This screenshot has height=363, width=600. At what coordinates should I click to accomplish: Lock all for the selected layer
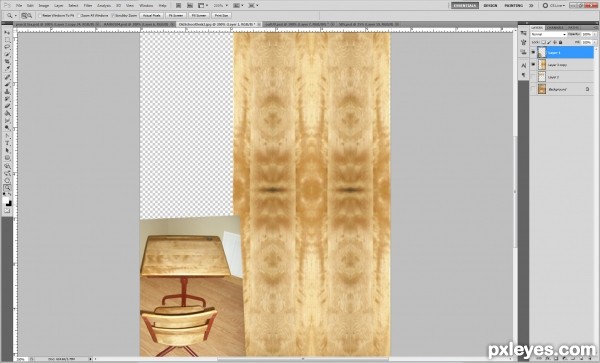[561, 42]
